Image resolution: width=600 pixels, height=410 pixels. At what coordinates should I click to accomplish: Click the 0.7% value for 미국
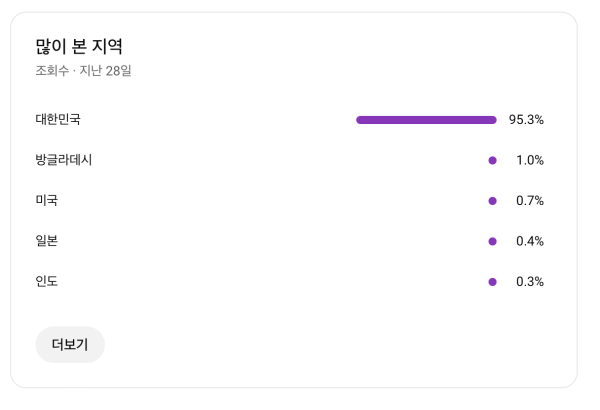[x=530, y=201]
